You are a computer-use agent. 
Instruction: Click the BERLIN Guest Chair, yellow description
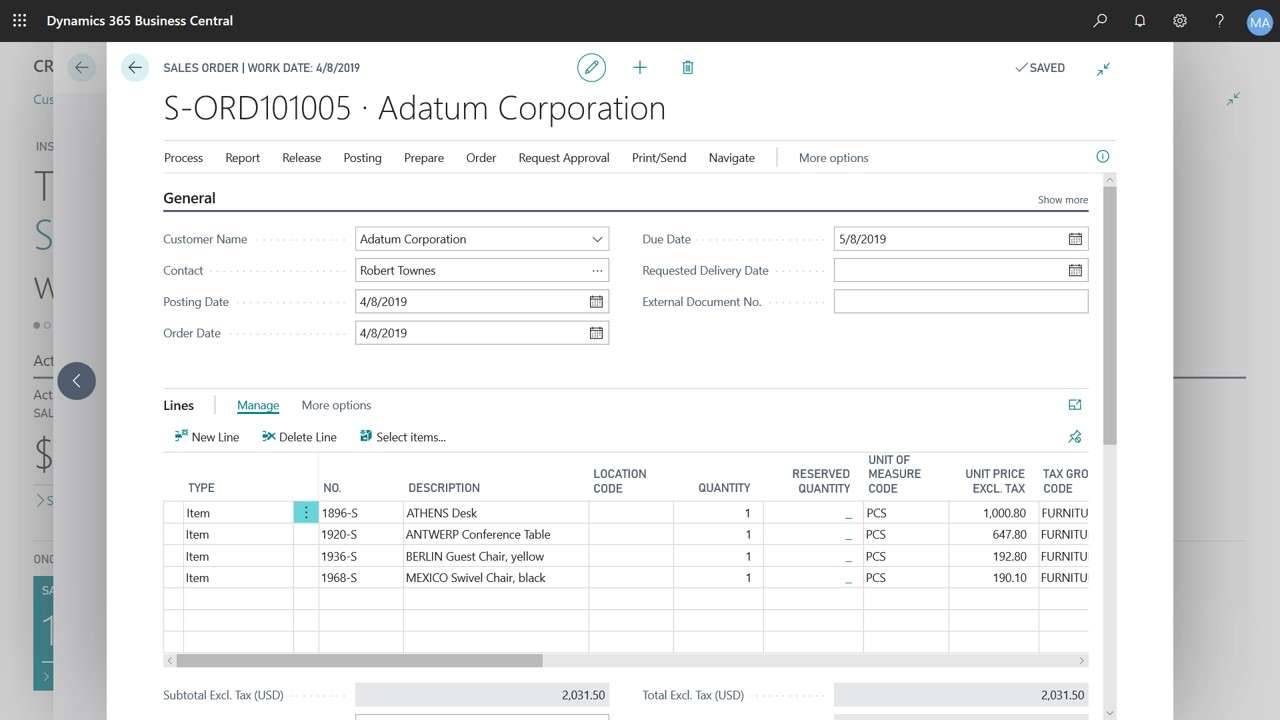pos(475,556)
